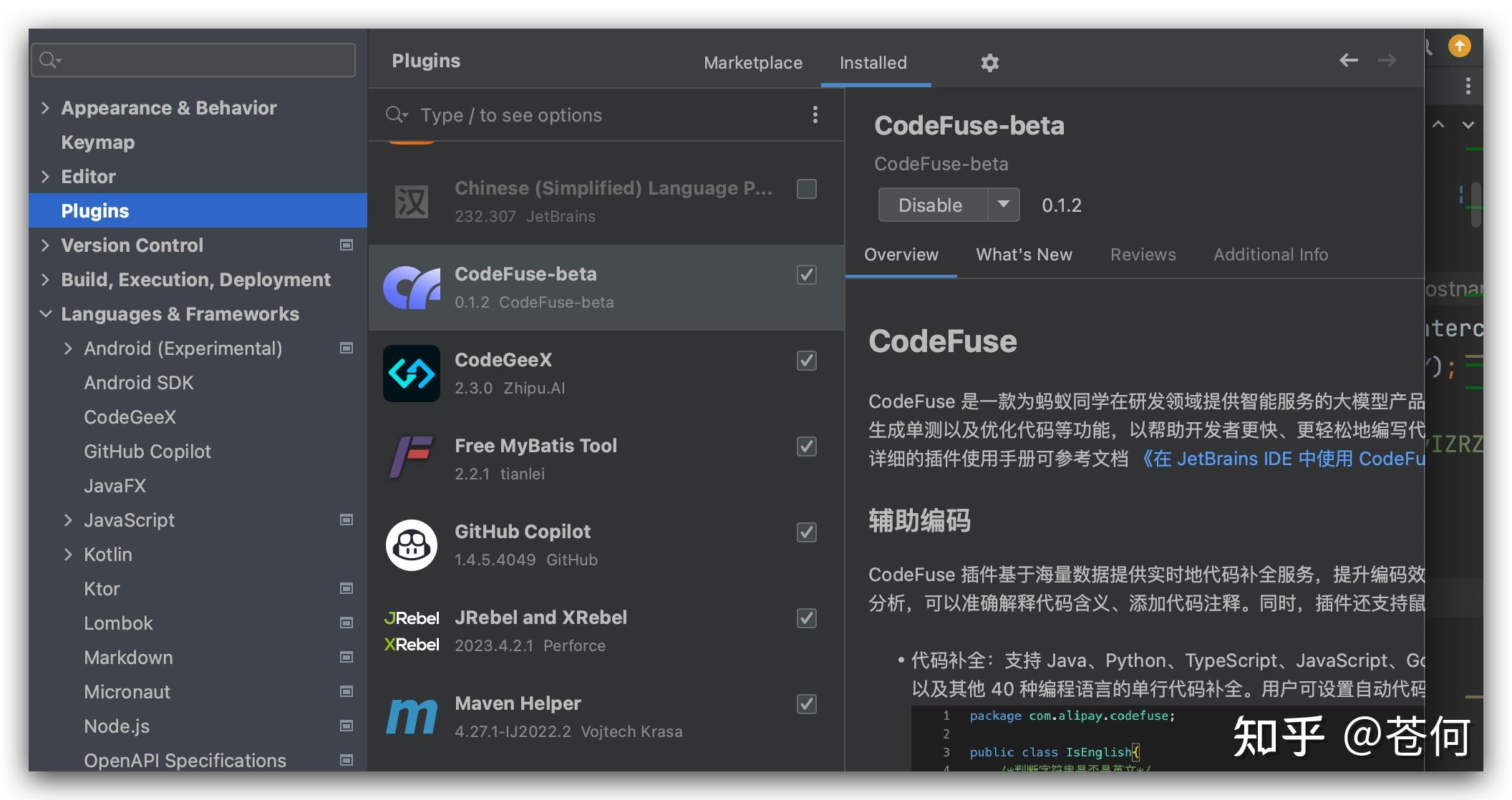Screen dimensions: 1512x800
Task: Enable the Chinese (Simplified) Language Pack
Action: click(806, 188)
